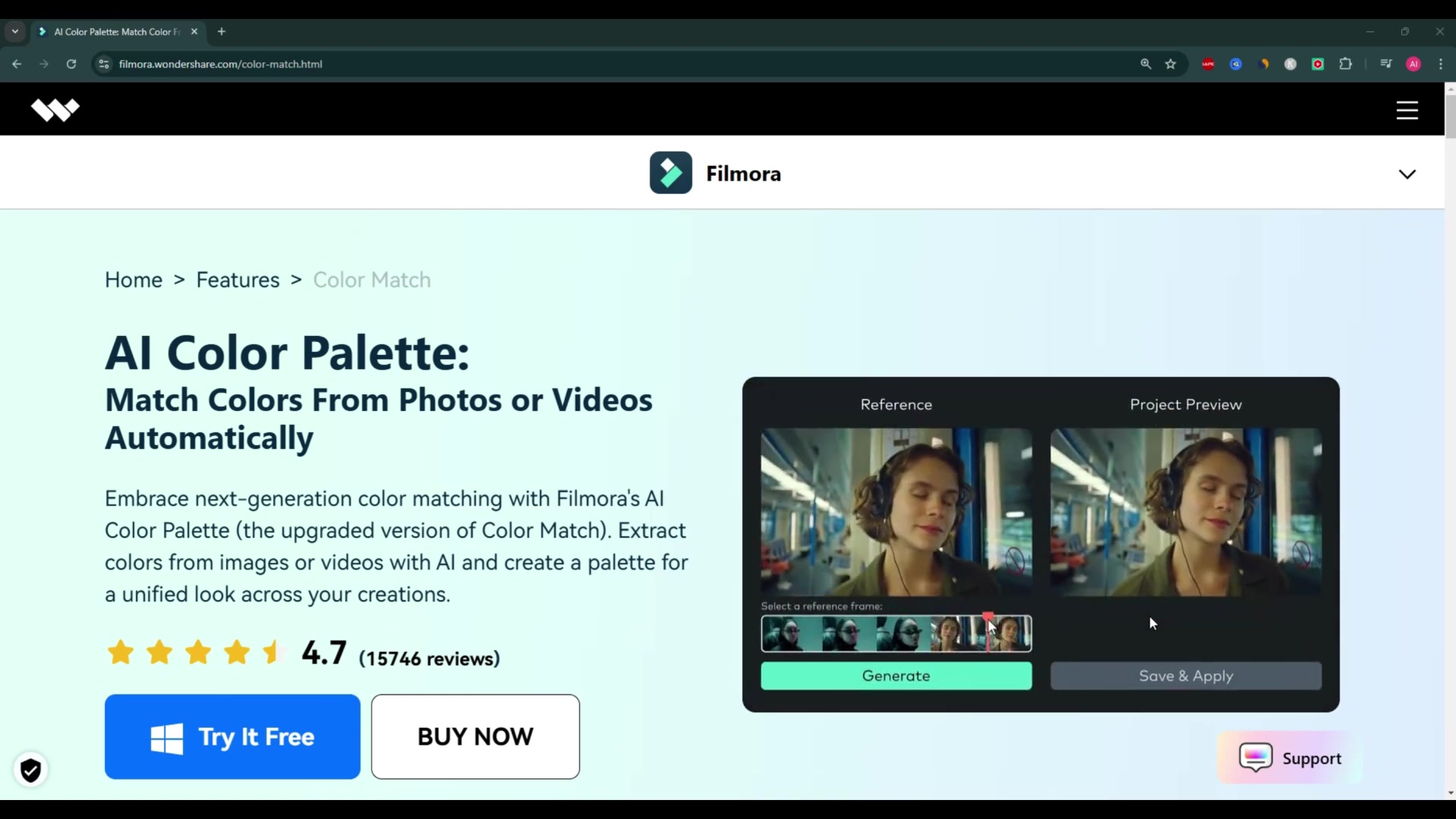This screenshot has height=819, width=1456.
Task: Click the orange-and-navy extension icon
Action: tap(1263, 64)
